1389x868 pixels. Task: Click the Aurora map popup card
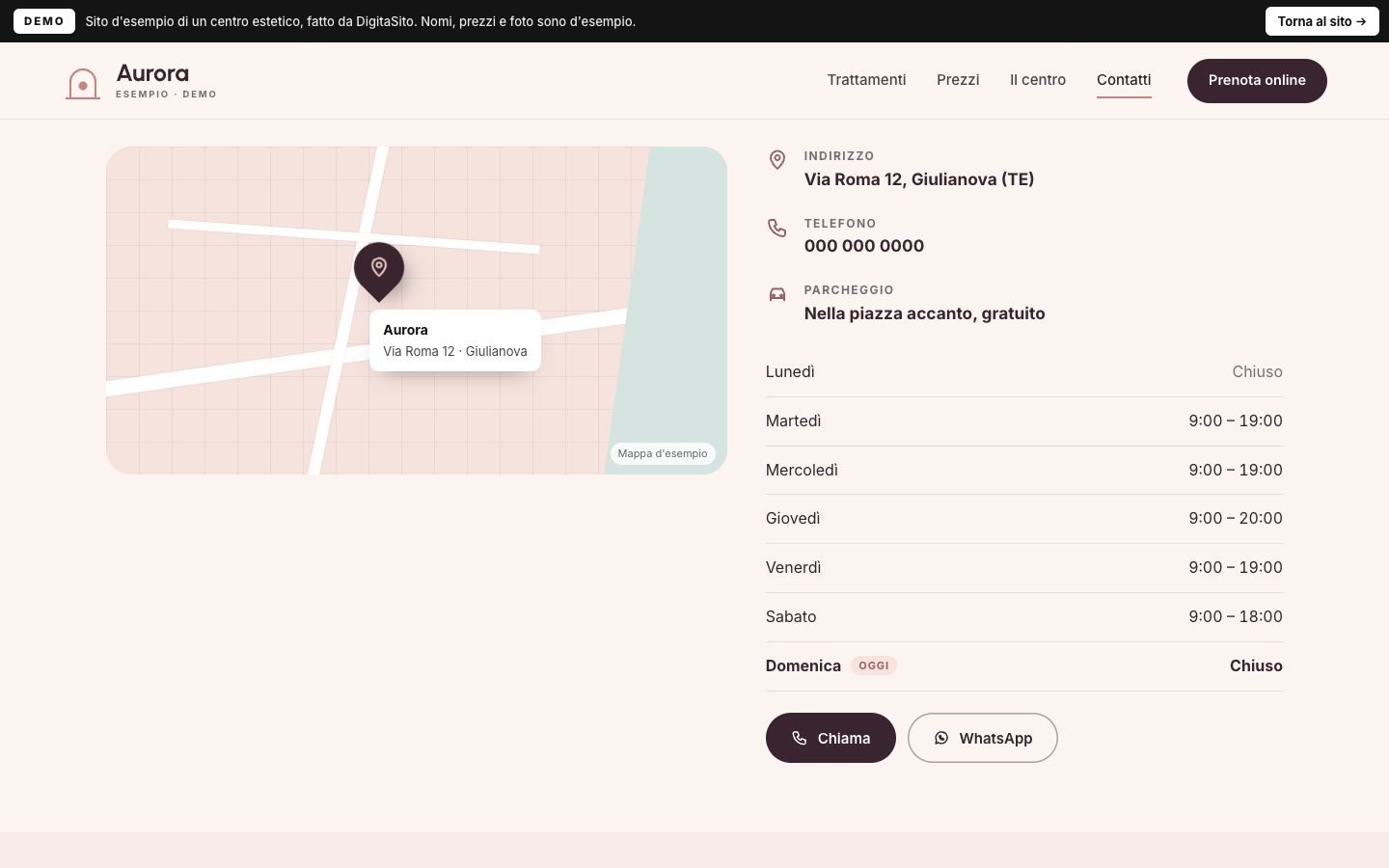click(x=455, y=340)
